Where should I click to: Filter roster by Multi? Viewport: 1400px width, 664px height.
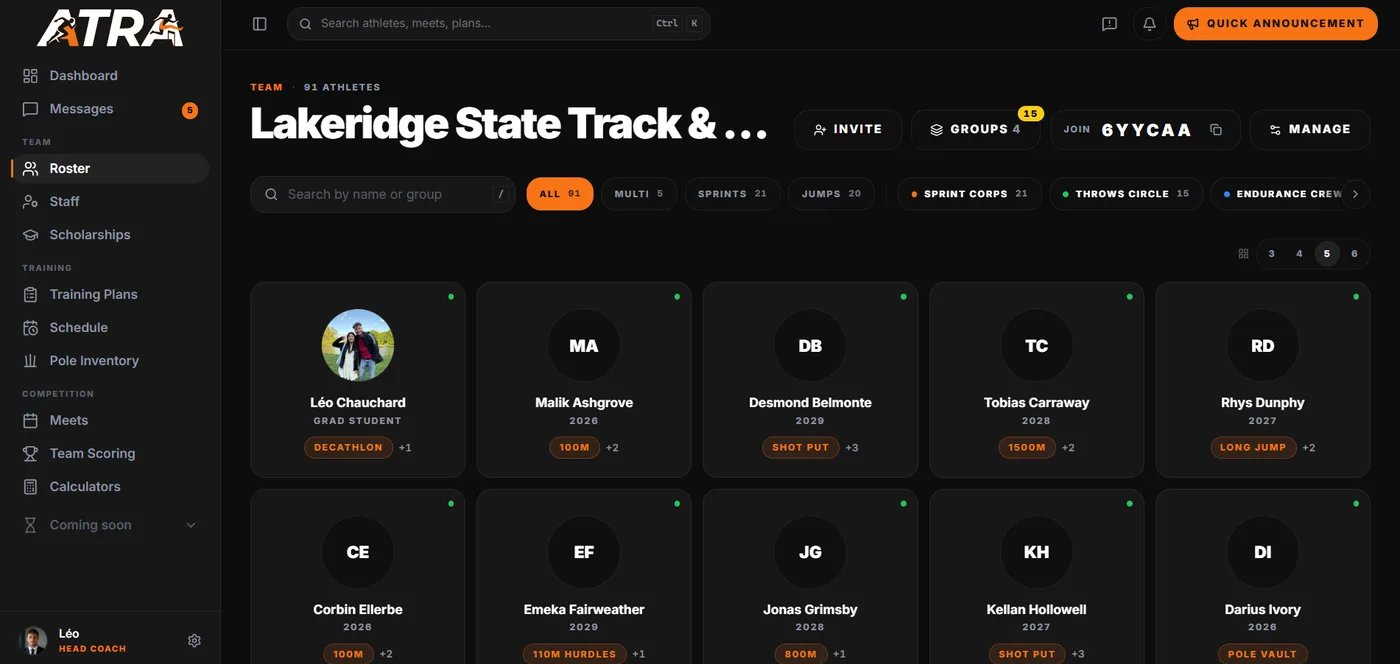pyautogui.click(x=639, y=194)
